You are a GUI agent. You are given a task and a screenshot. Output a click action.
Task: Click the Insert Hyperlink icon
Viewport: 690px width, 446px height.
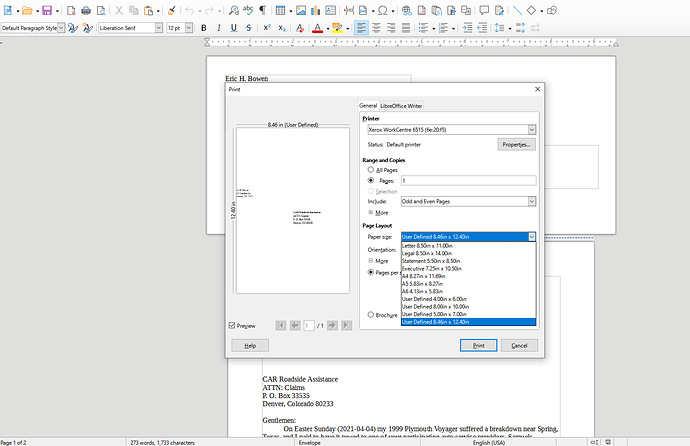click(x=407, y=10)
